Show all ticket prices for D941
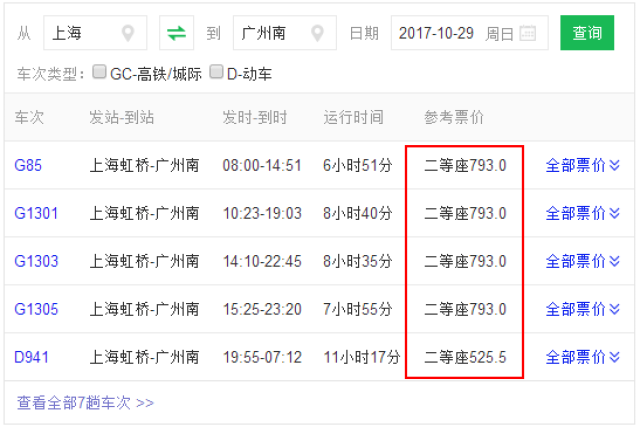The width and height of the screenshot is (640, 427). pos(583,357)
